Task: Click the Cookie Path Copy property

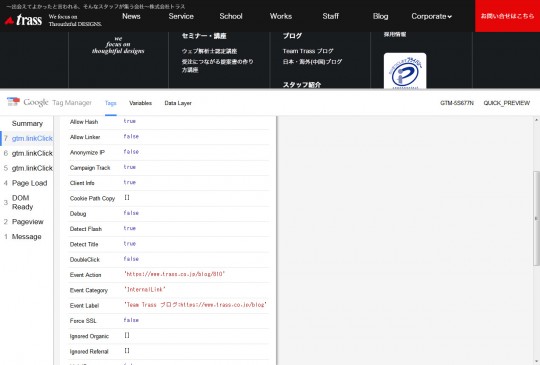Action: [92, 198]
